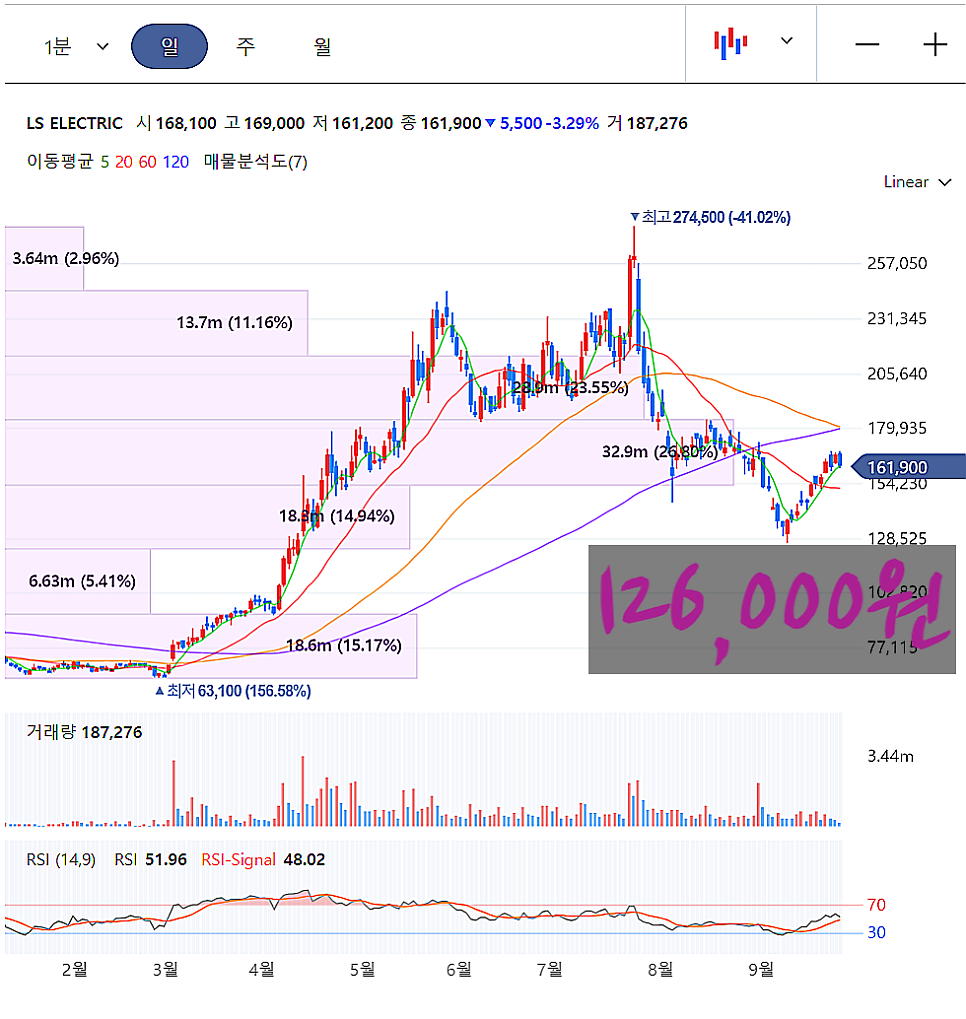
Task: Open the 1분 minute interval dropdown
Action: coord(75,47)
